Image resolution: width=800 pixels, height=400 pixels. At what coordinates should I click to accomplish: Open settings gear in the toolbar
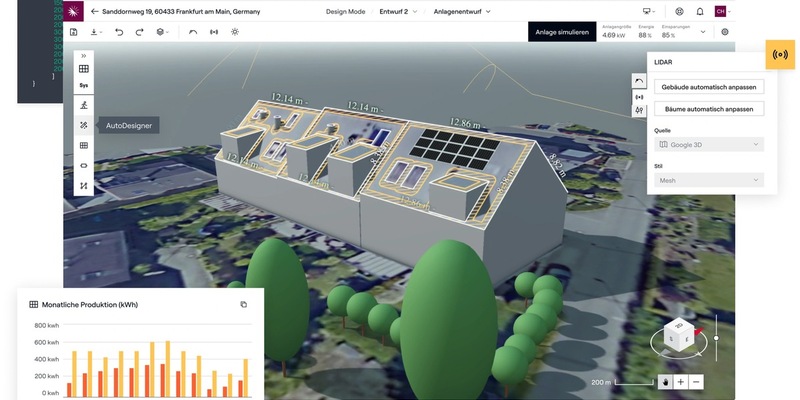tap(725, 32)
